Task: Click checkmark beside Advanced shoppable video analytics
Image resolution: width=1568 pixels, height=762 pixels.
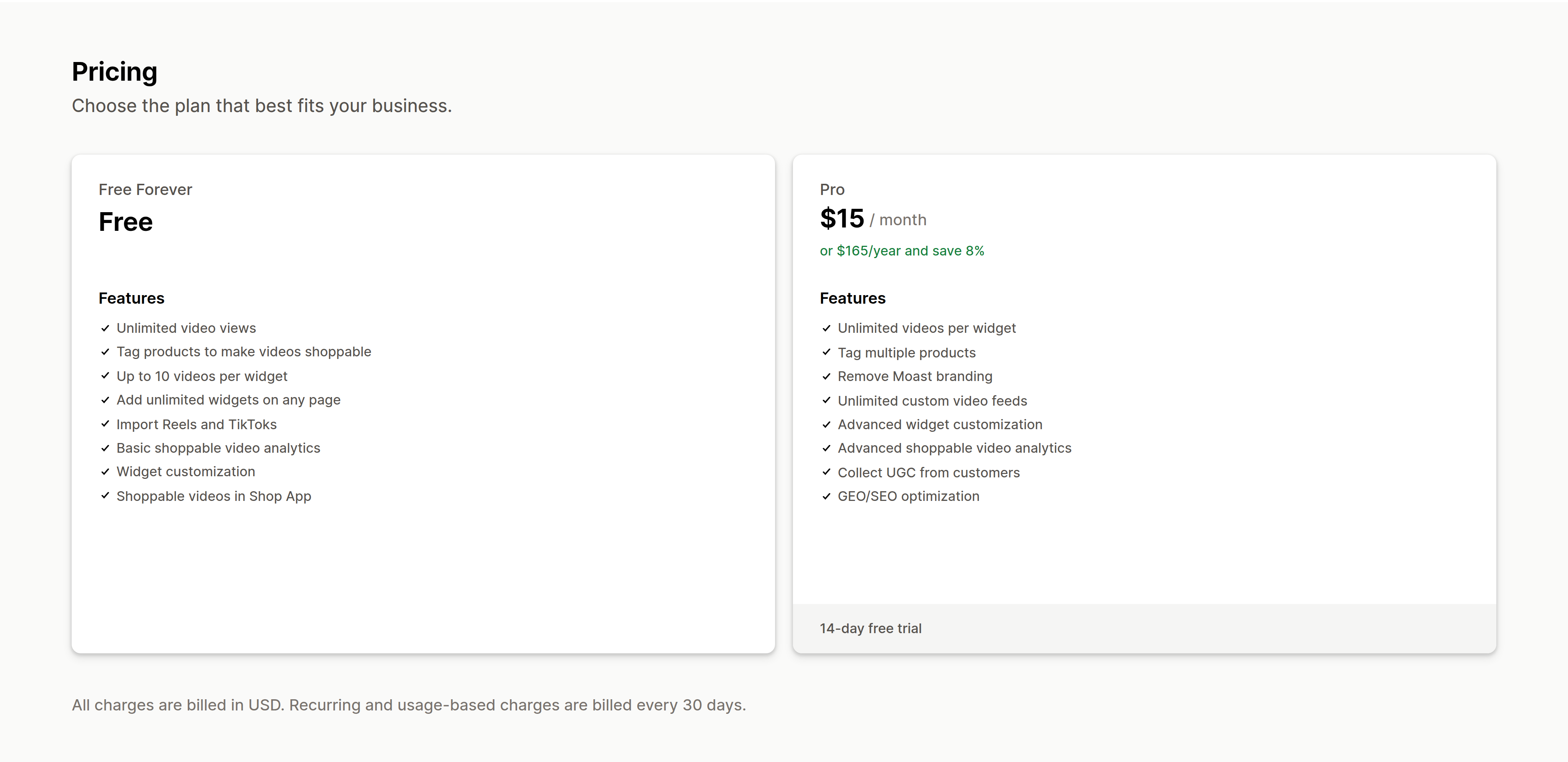Action: pyautogui.click(x=826, y=448)
